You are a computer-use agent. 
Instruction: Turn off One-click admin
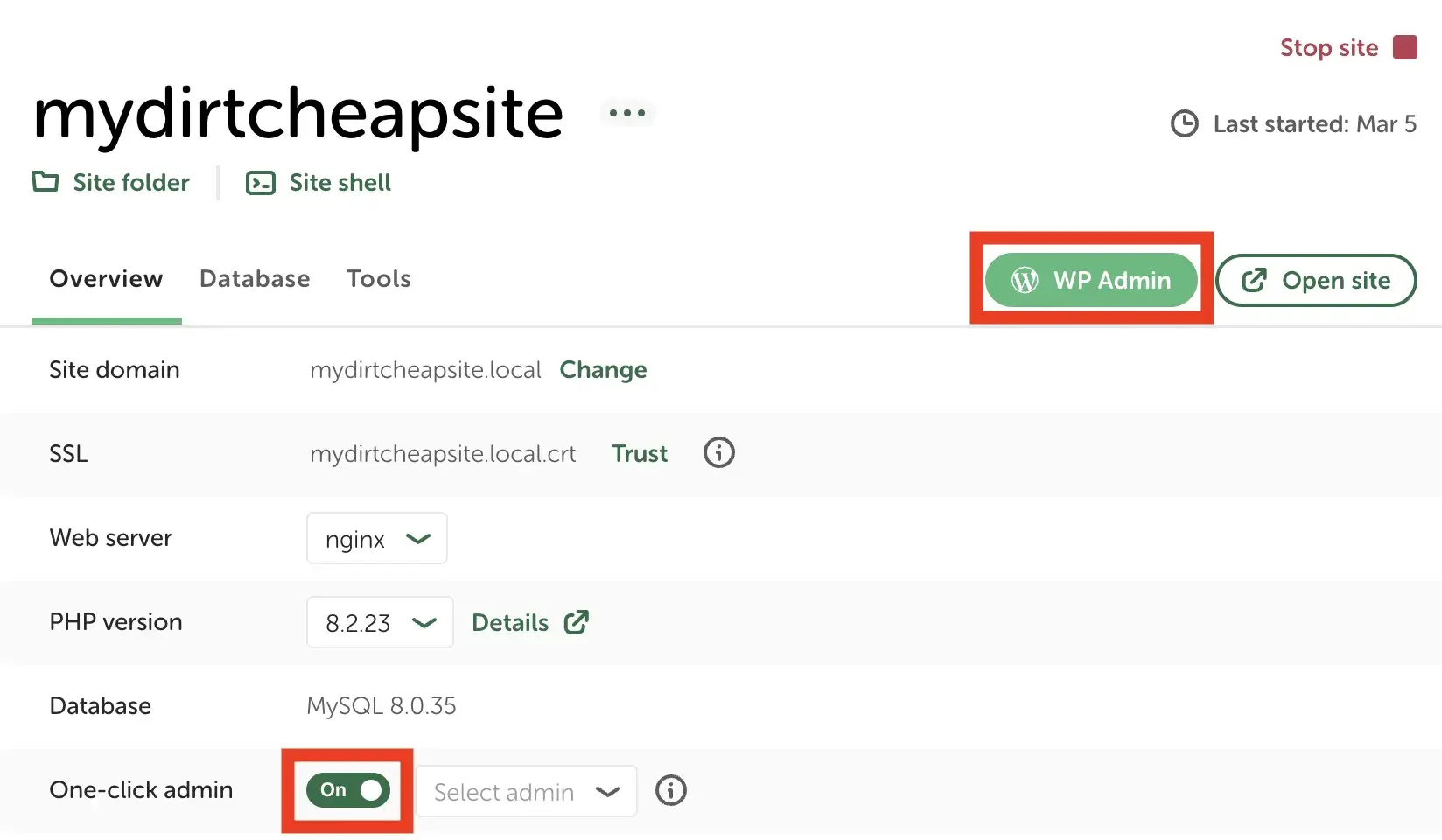346,790
